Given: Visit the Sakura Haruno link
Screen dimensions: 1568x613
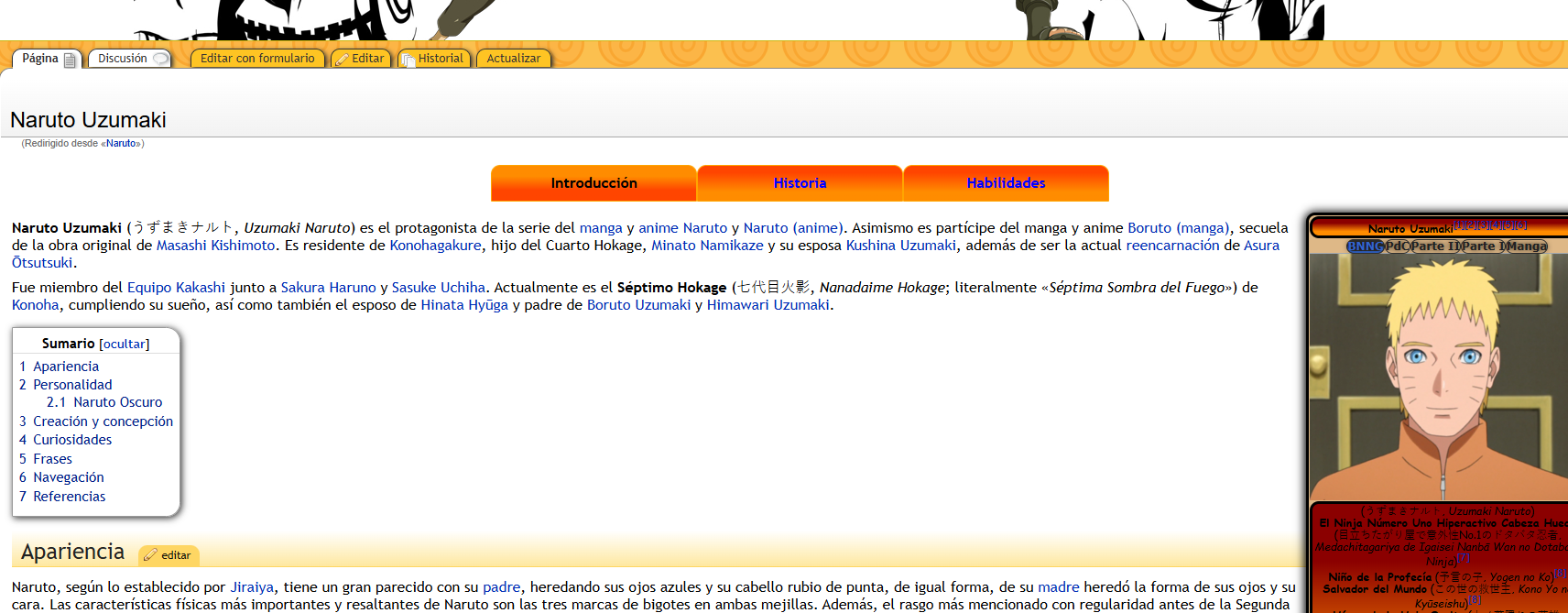Looking at the screenshot, I should pyautogui.click(x=329, y=288).
